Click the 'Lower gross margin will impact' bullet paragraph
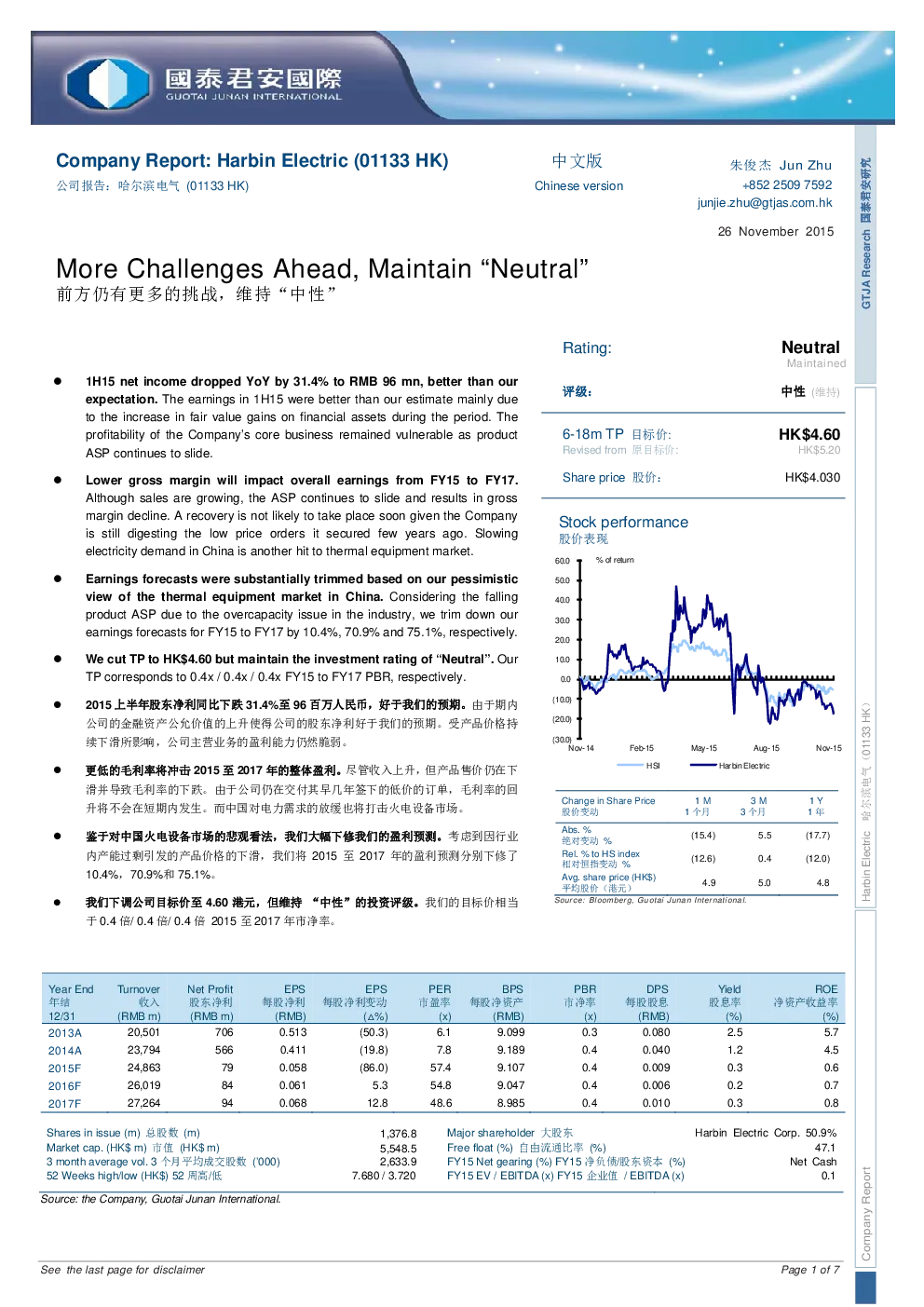 coord(302,516)
